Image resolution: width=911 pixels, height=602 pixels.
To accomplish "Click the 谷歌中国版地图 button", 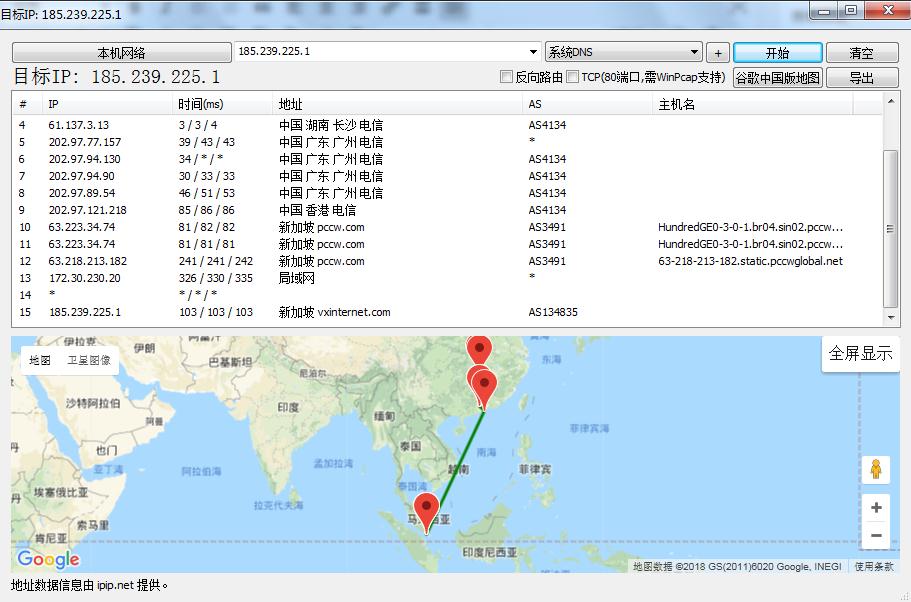I will (776, 76).
